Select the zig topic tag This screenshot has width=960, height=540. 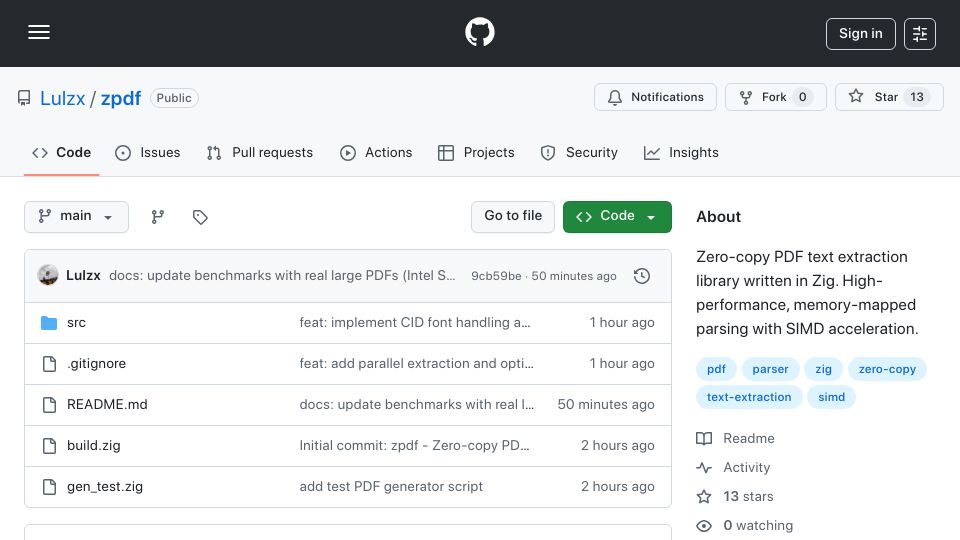[823, 369]
